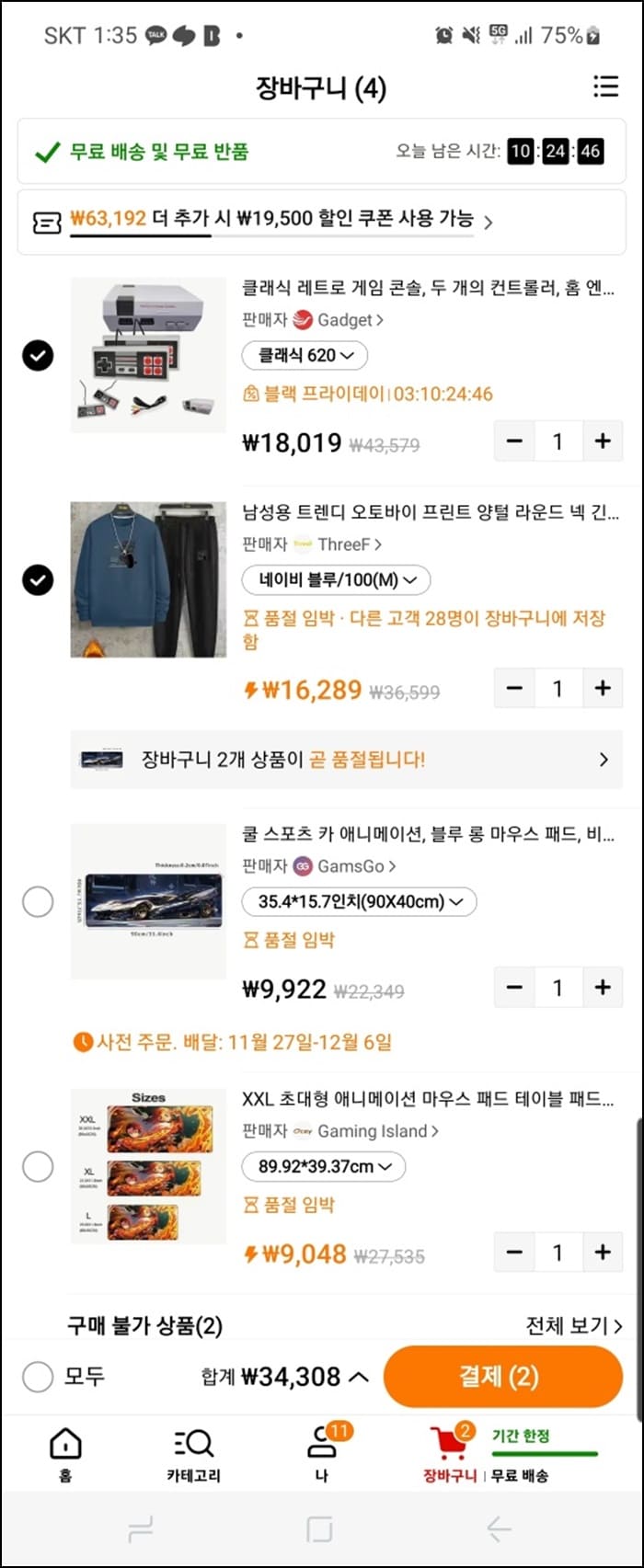Viewport: 644px width, 1568px height.
Task: Uncheck the retro game console item checkbox
Action: point(38,355)
